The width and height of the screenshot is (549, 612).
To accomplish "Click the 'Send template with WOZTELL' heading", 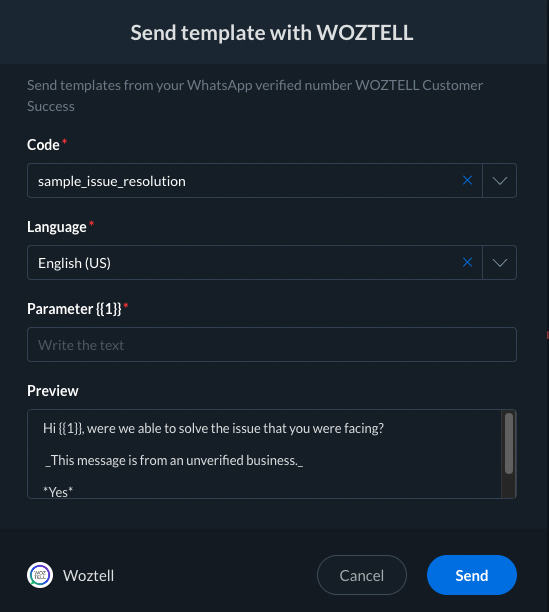I will click(272, 32).
